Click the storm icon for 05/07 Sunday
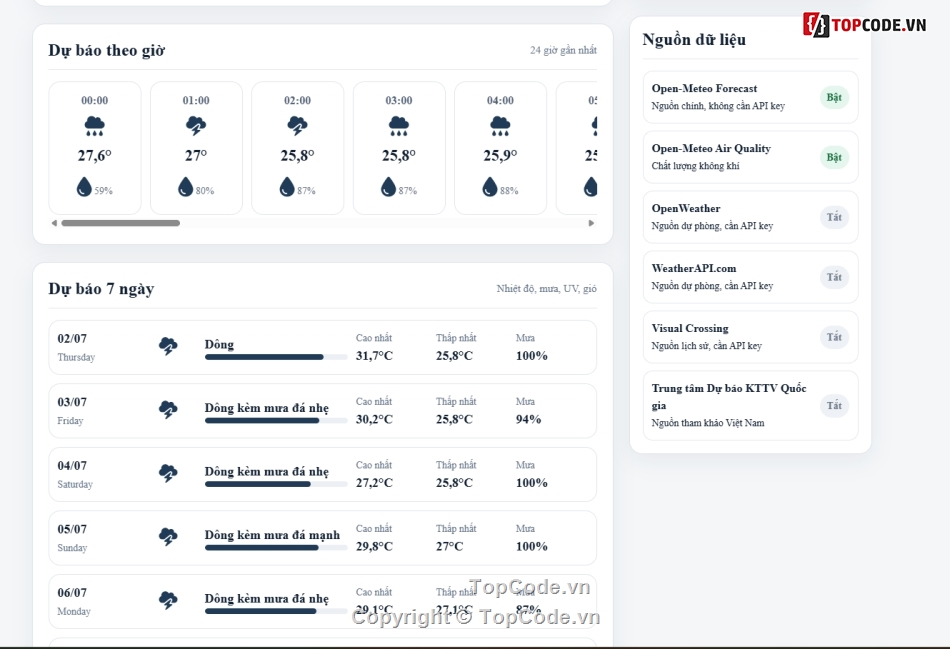The width and height of the screenshot is (950, 649). [168, 537]
